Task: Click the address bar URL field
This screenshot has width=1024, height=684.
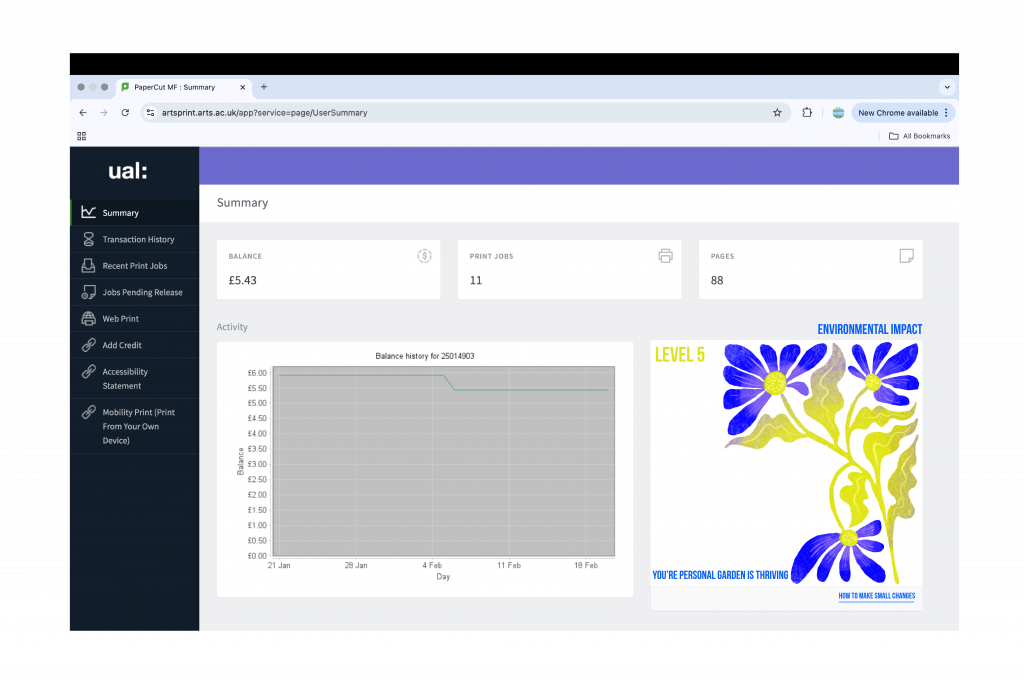Action: pyautogui.click(x=450, y=113)
